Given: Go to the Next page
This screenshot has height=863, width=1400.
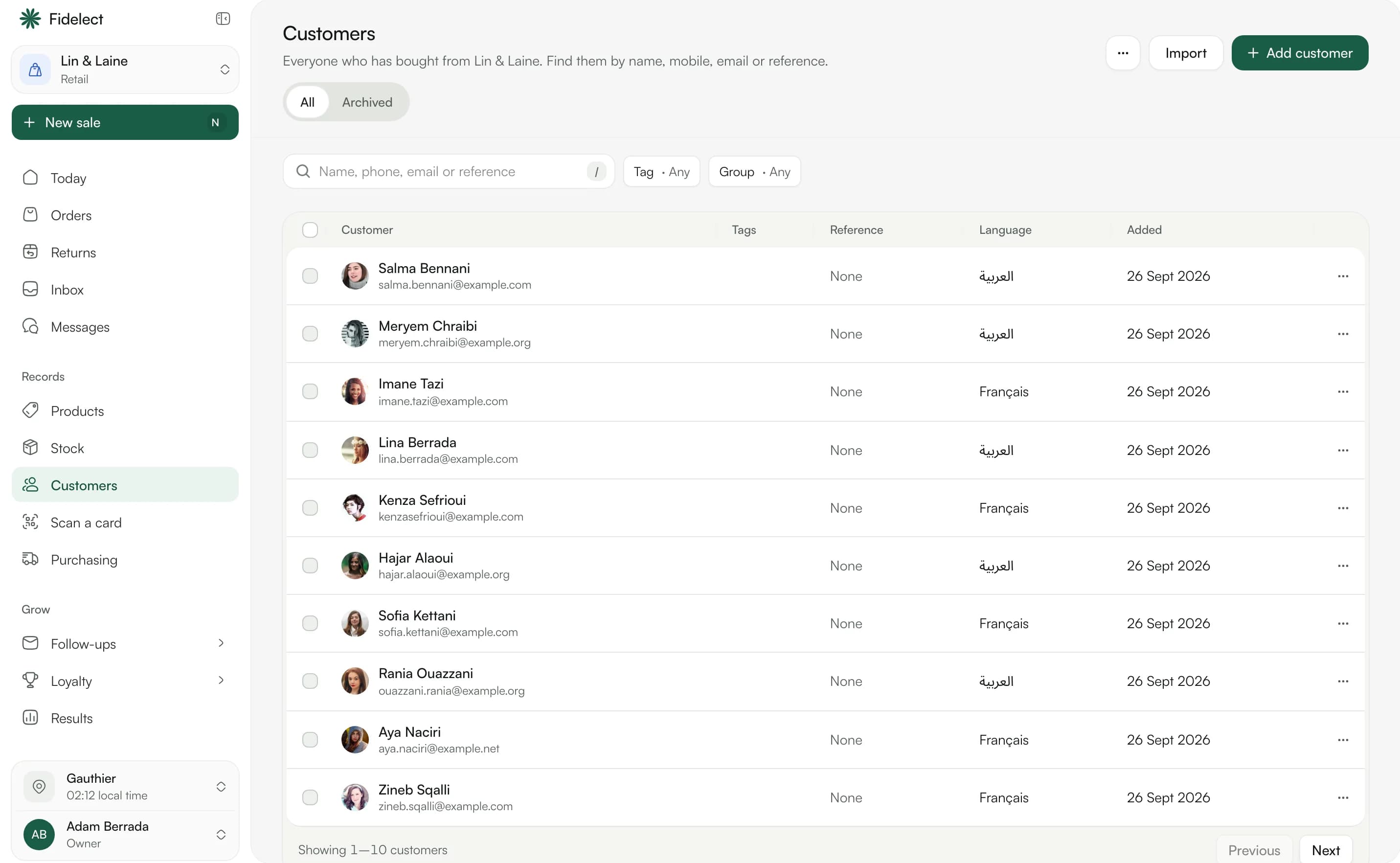Looking at the screenshot, I should (x=1325, y=850).
